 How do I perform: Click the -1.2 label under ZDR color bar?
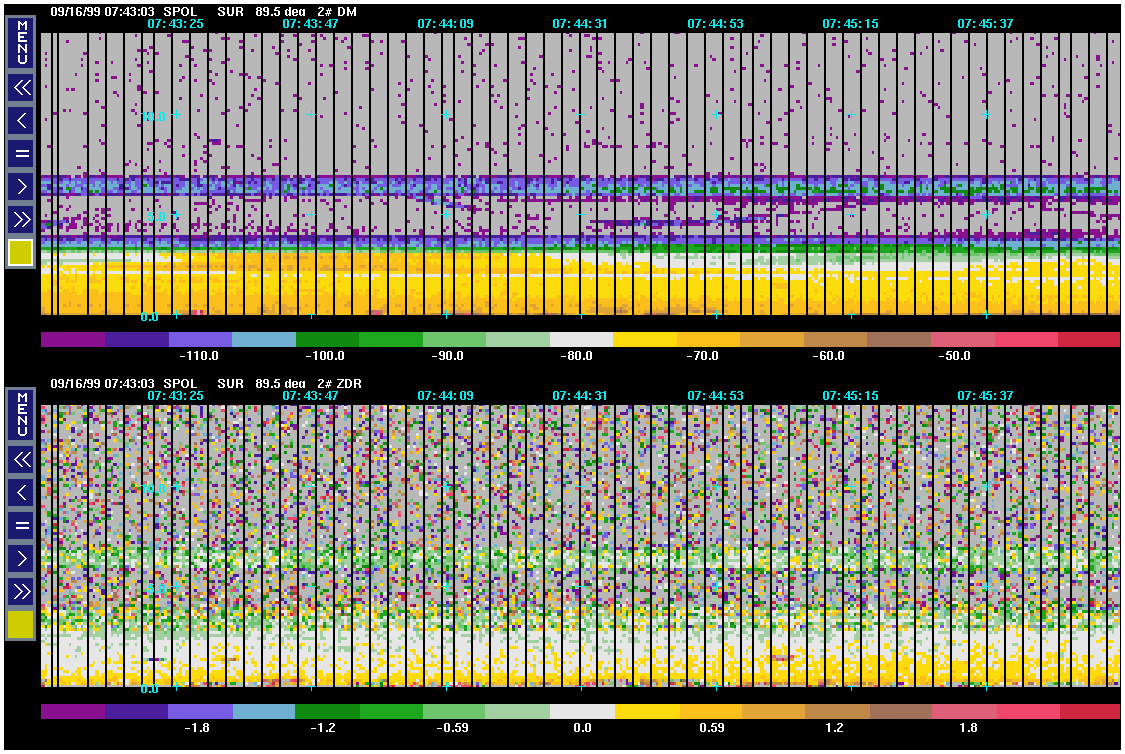pyautogui.click(x=323, y=727)
